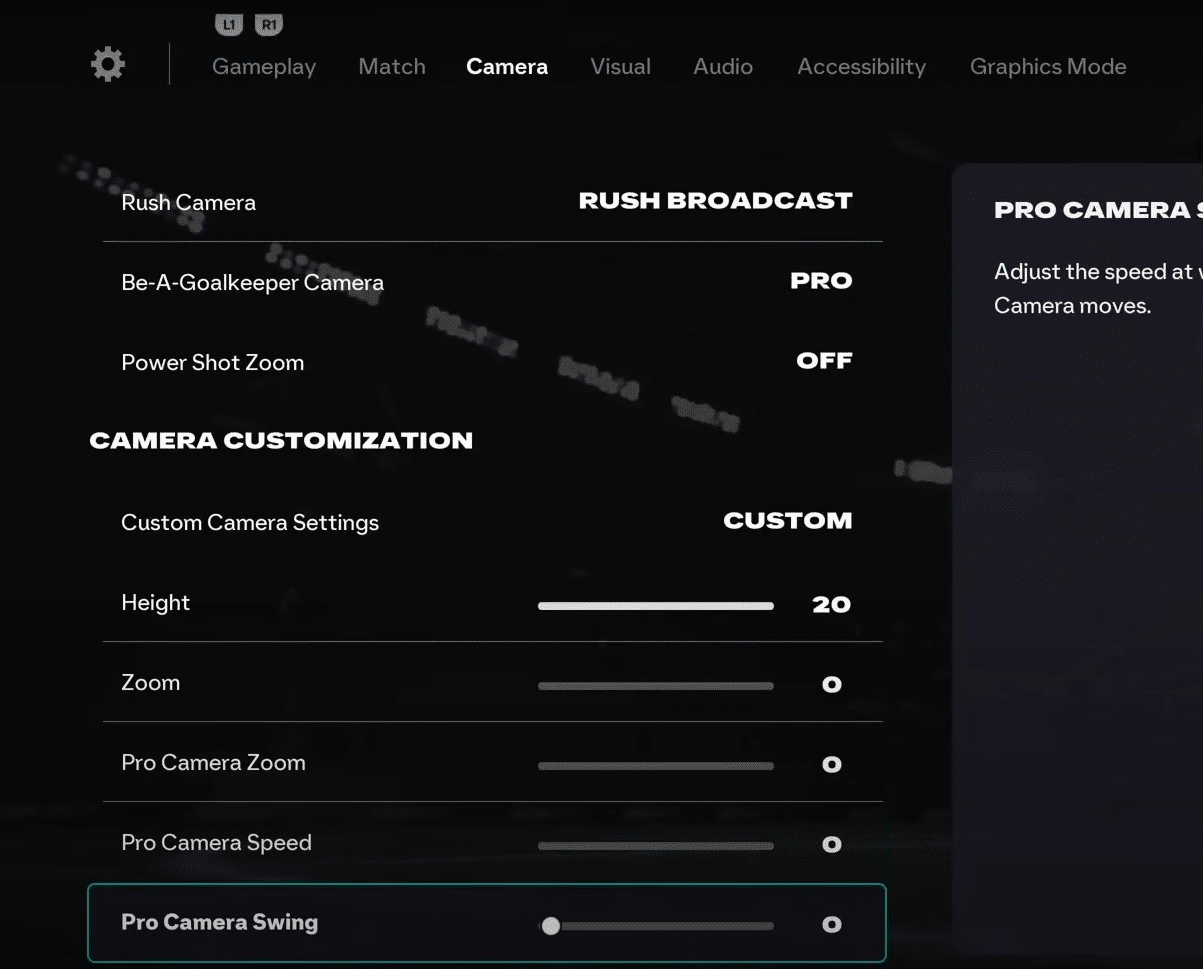Click the Zoom row value 0
The height and width of the screenshot is (969, 1203).
pyautogui.click(x=831, y=685)
